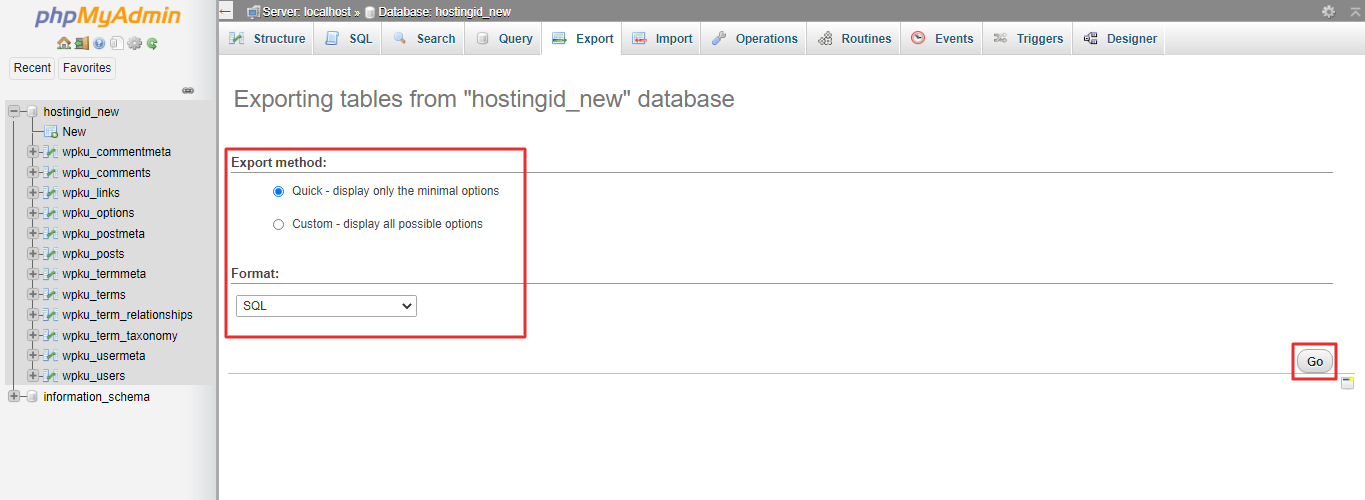Click table icon beside wpku_comments
1365x500 pixels.
click(51, 173)
